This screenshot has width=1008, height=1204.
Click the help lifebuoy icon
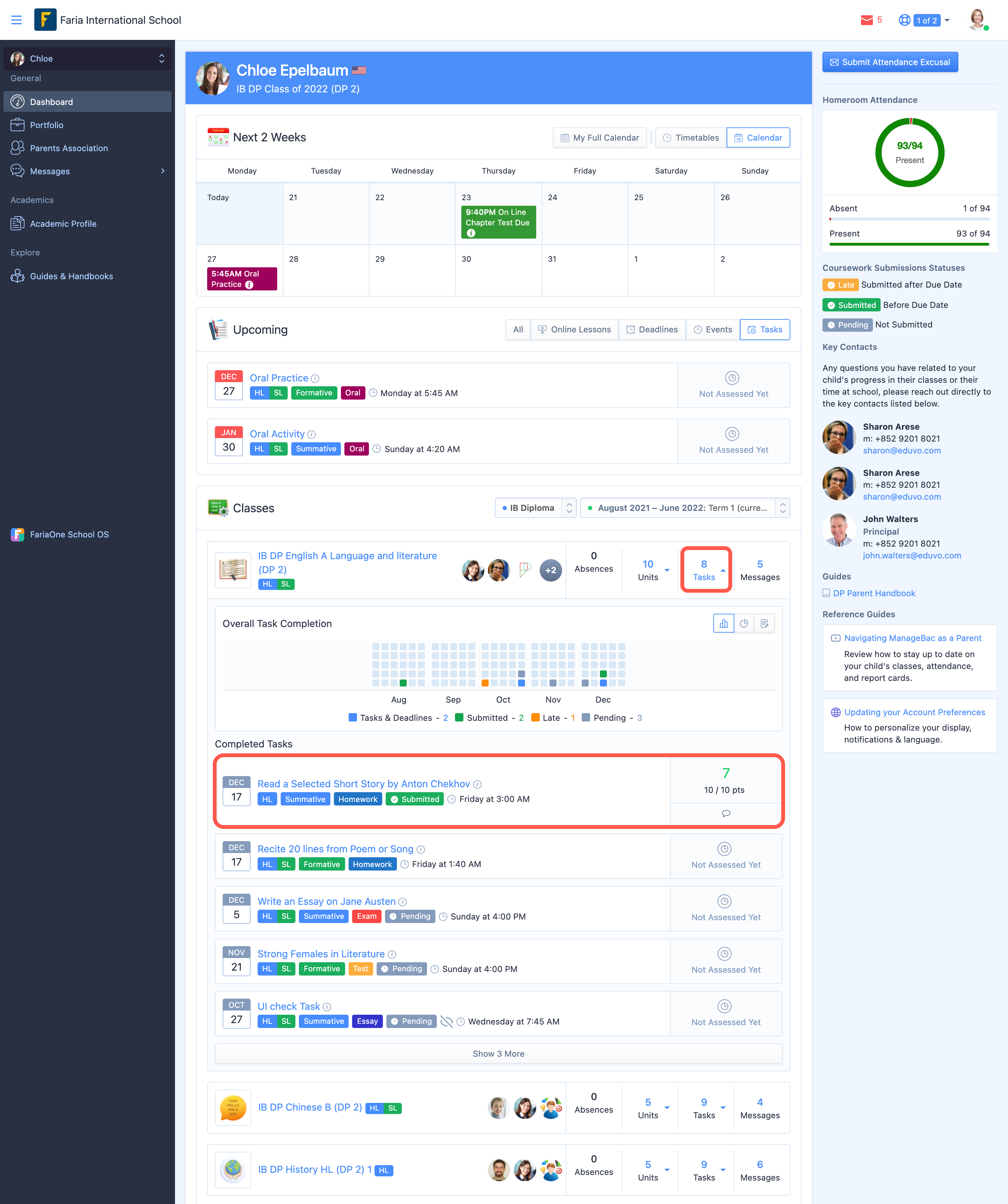tap(904, 20)
